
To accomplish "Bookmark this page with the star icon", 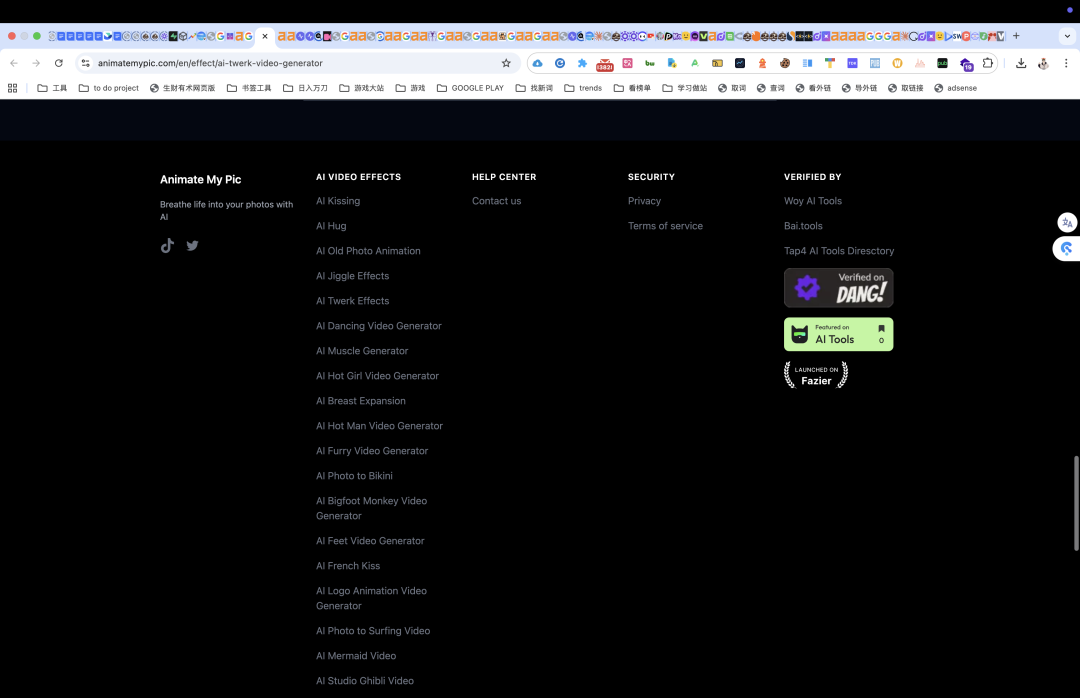I will [506, 63].
